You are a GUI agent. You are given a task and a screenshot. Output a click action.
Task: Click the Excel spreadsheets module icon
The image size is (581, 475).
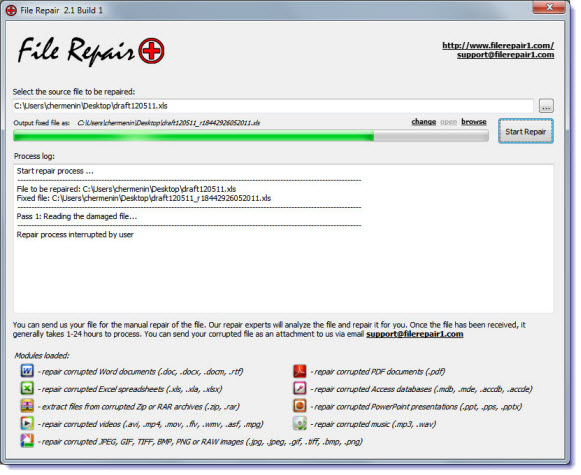[27, 388]
